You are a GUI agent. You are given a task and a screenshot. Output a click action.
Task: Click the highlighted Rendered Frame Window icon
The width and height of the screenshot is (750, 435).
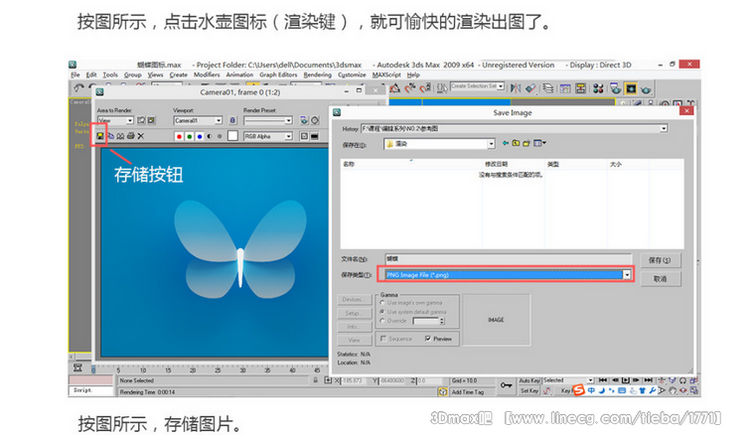[631, 88]
